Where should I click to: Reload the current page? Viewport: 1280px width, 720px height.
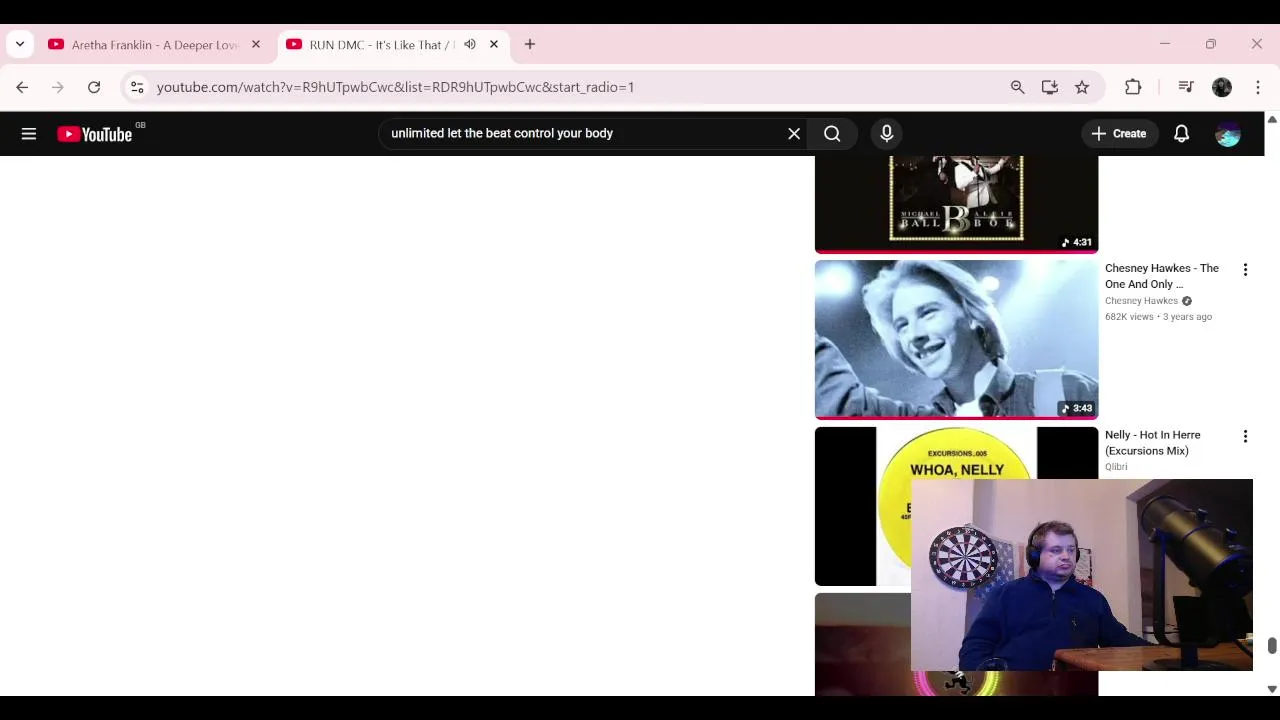click(x=94, y=87)
